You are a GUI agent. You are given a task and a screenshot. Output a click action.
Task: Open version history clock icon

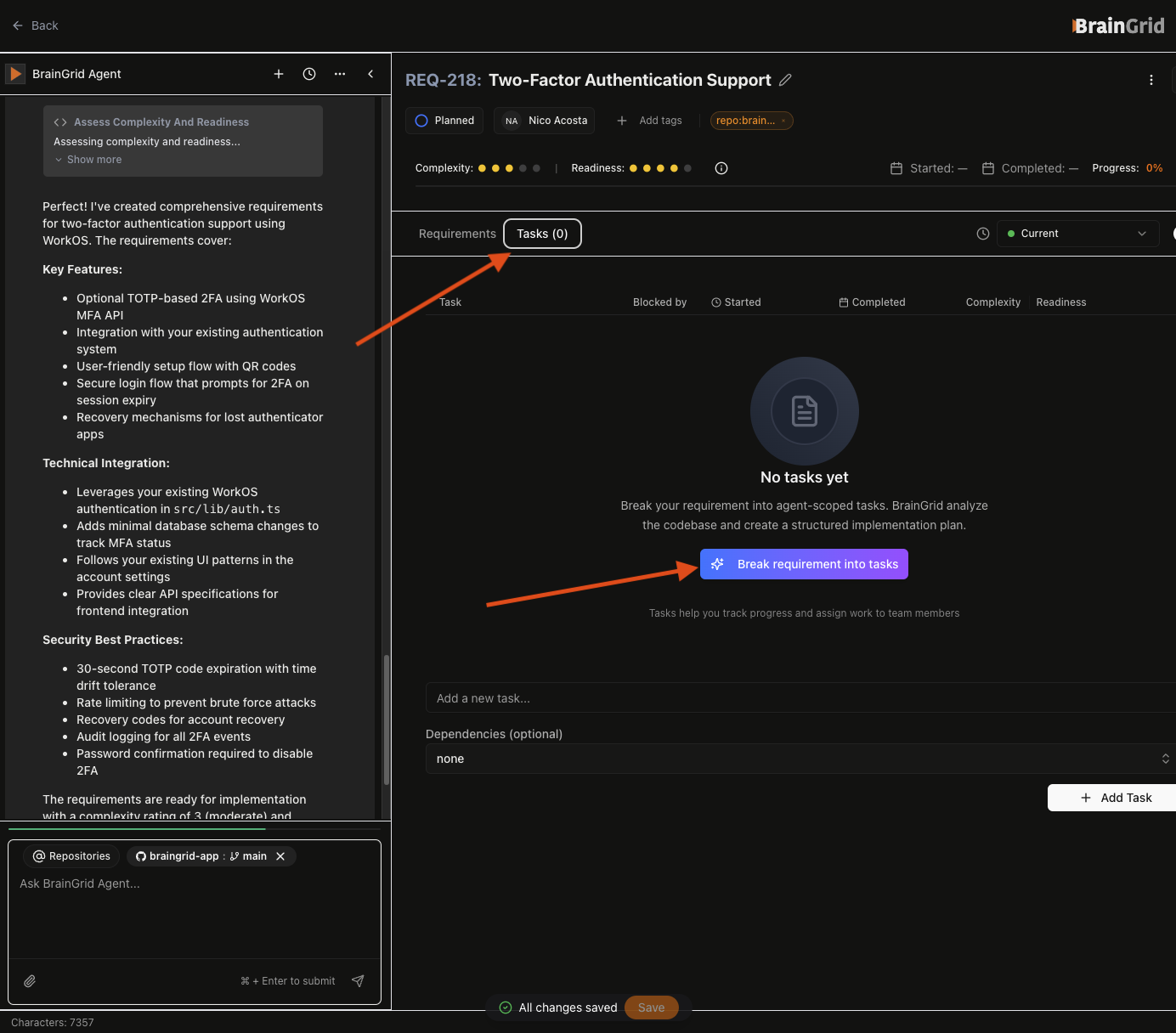[x=983, y=234]
